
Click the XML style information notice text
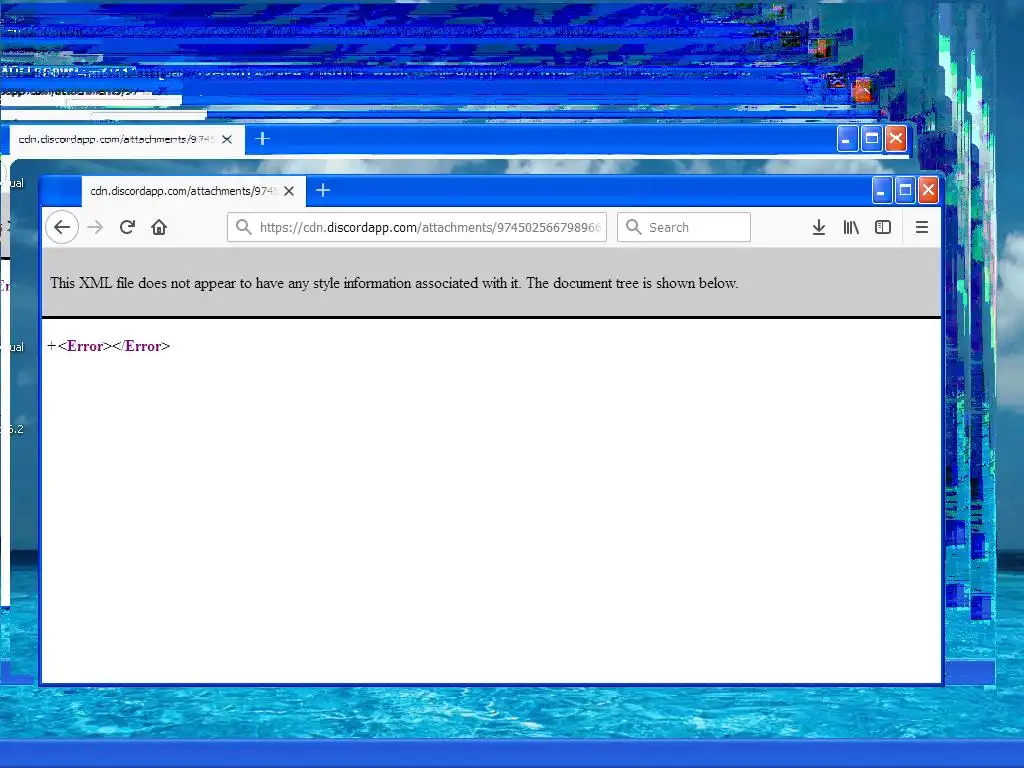click(394, 283)
